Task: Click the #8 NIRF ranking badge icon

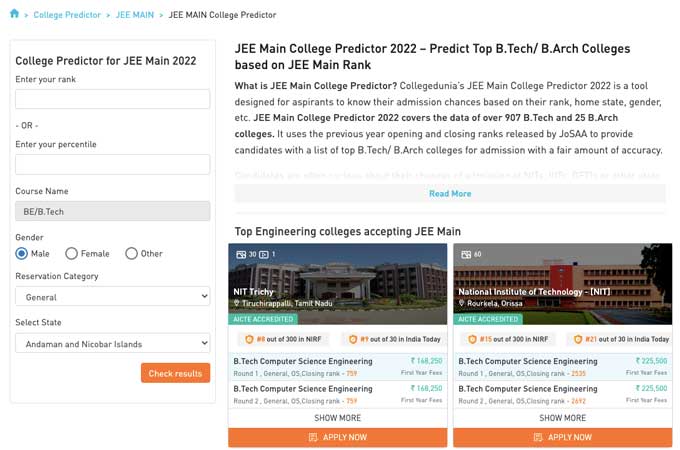Action: tap(249, 339)
